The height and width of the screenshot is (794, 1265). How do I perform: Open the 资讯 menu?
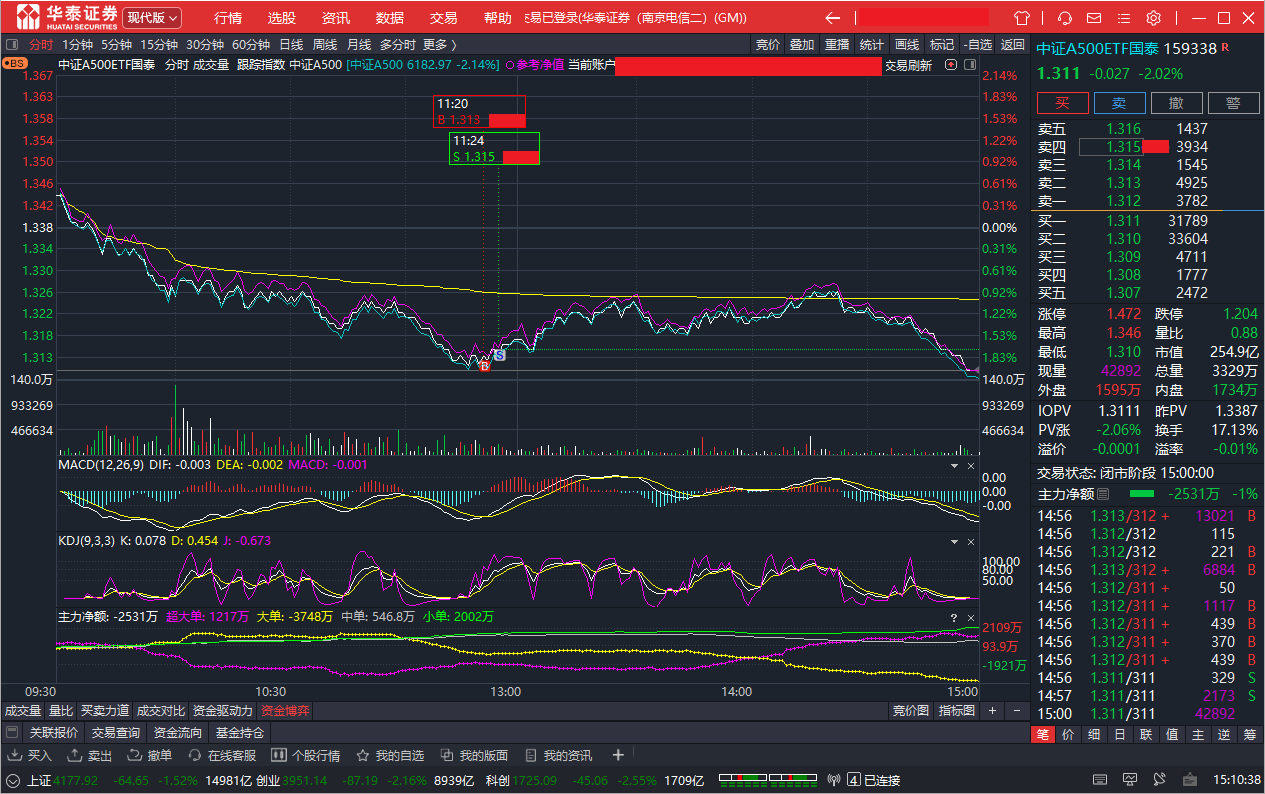point(336,18)
